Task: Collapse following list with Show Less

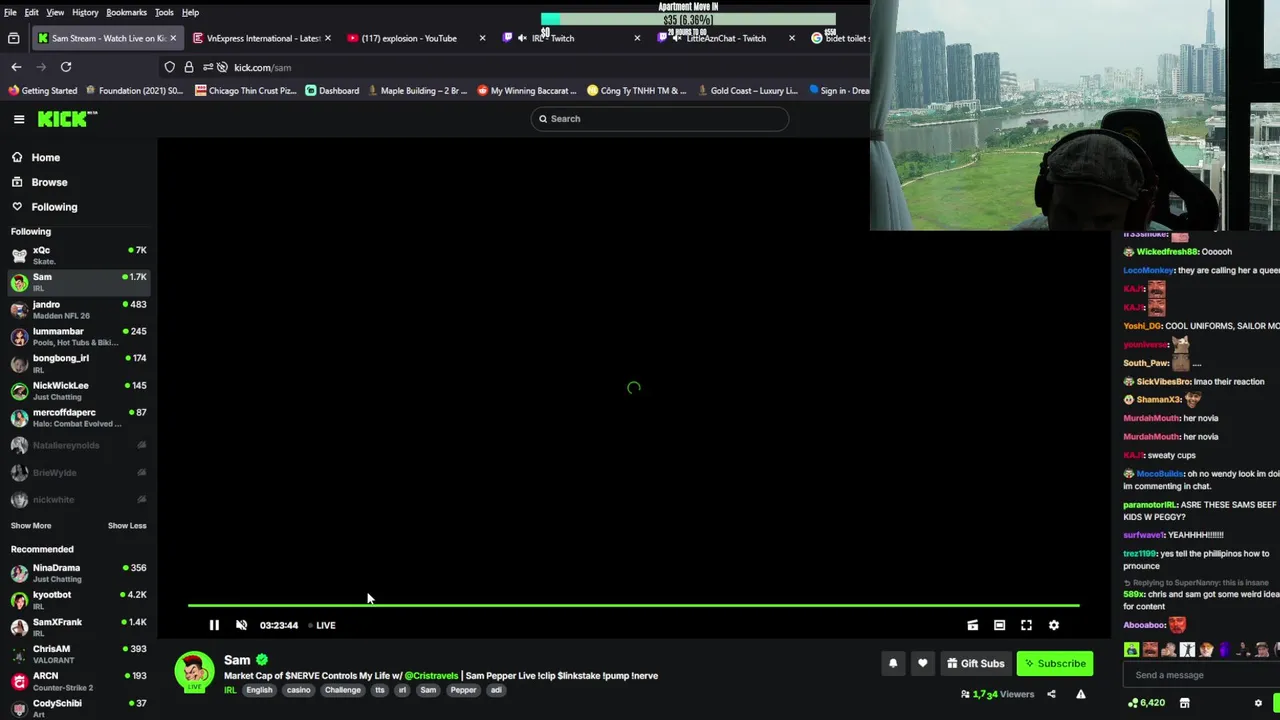Action: pyautogui.click(x=127, y=526)
